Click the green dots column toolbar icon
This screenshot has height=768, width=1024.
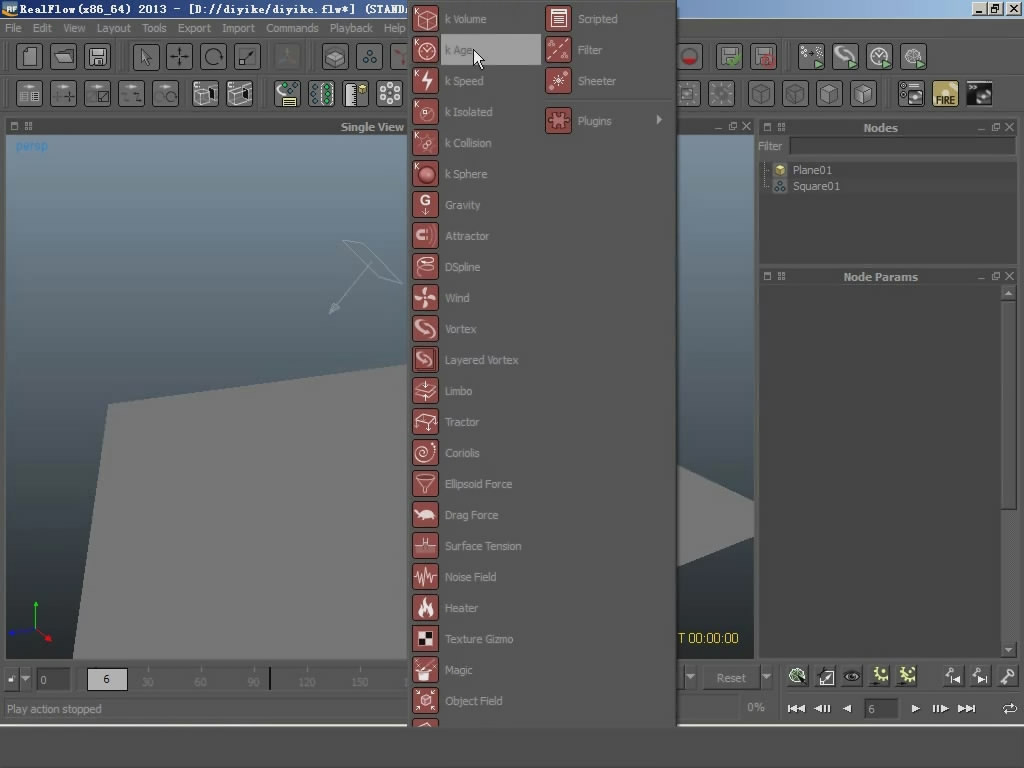point(321,94)
